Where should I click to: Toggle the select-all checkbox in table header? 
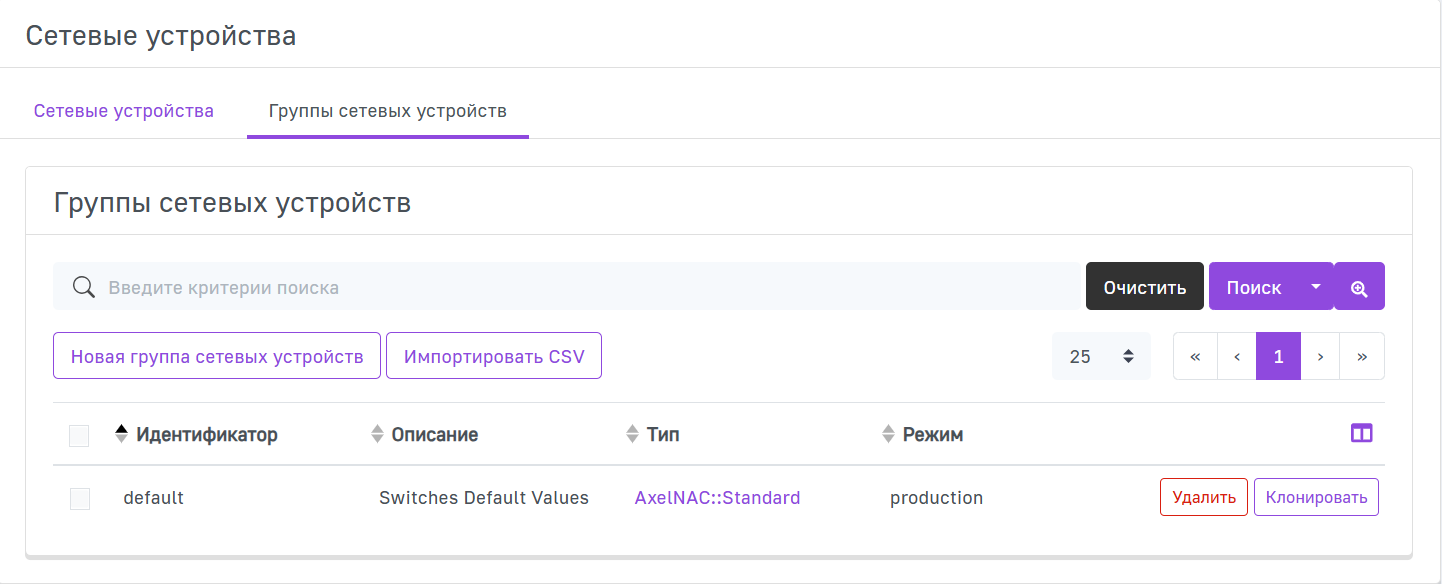[79, 435]
